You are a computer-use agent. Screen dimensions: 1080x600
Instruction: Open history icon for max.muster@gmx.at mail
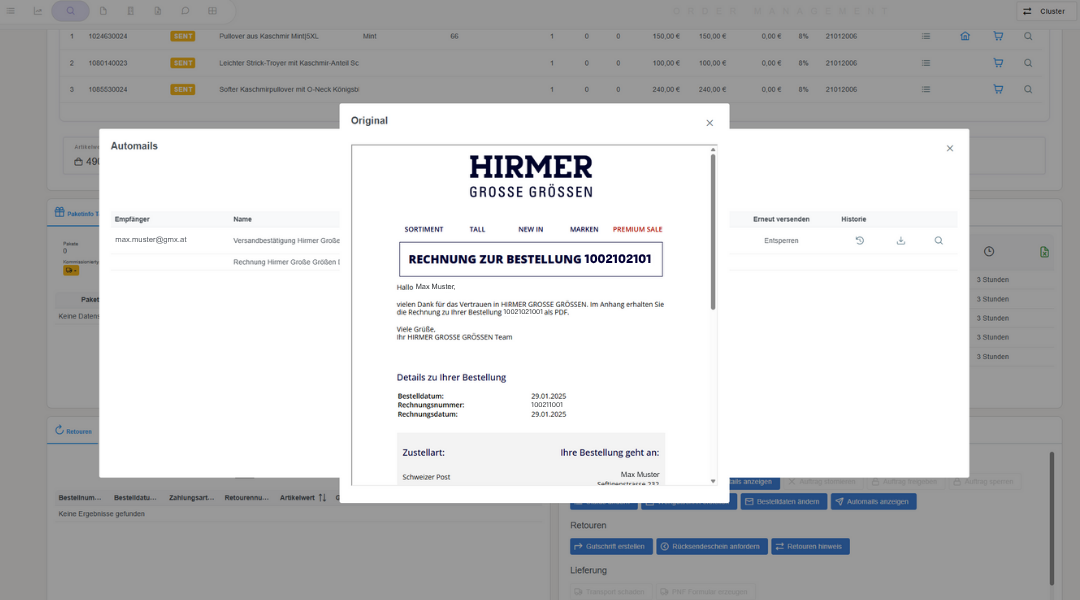tap(860, 240)
